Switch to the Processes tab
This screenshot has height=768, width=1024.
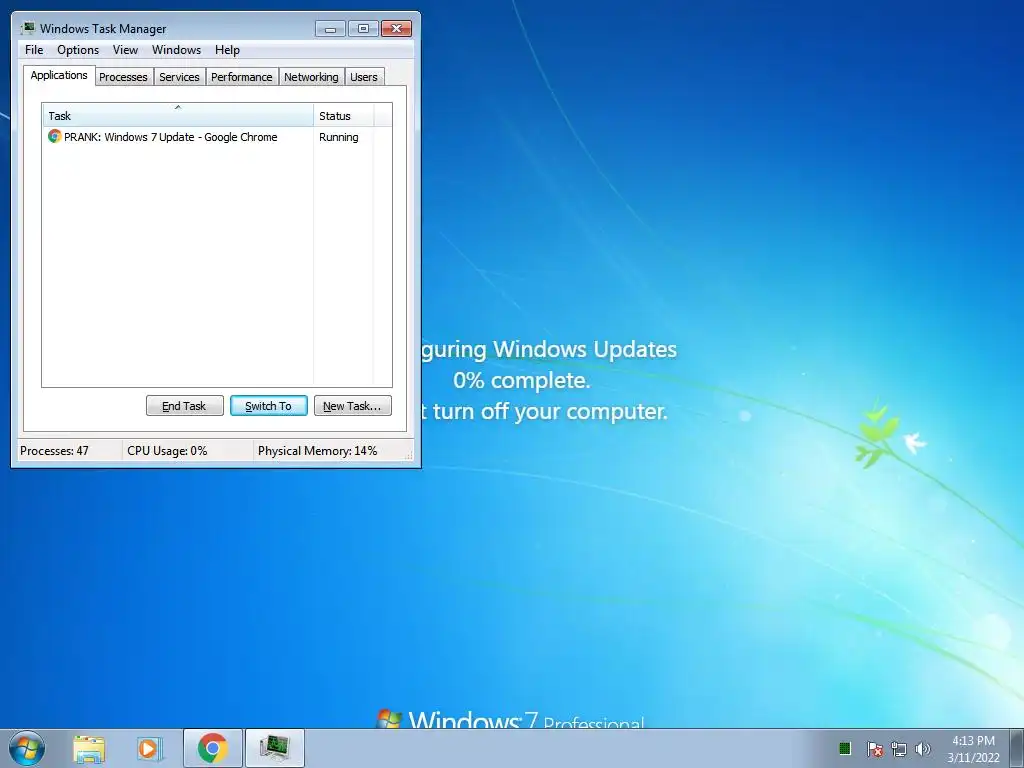pos(123,77)
